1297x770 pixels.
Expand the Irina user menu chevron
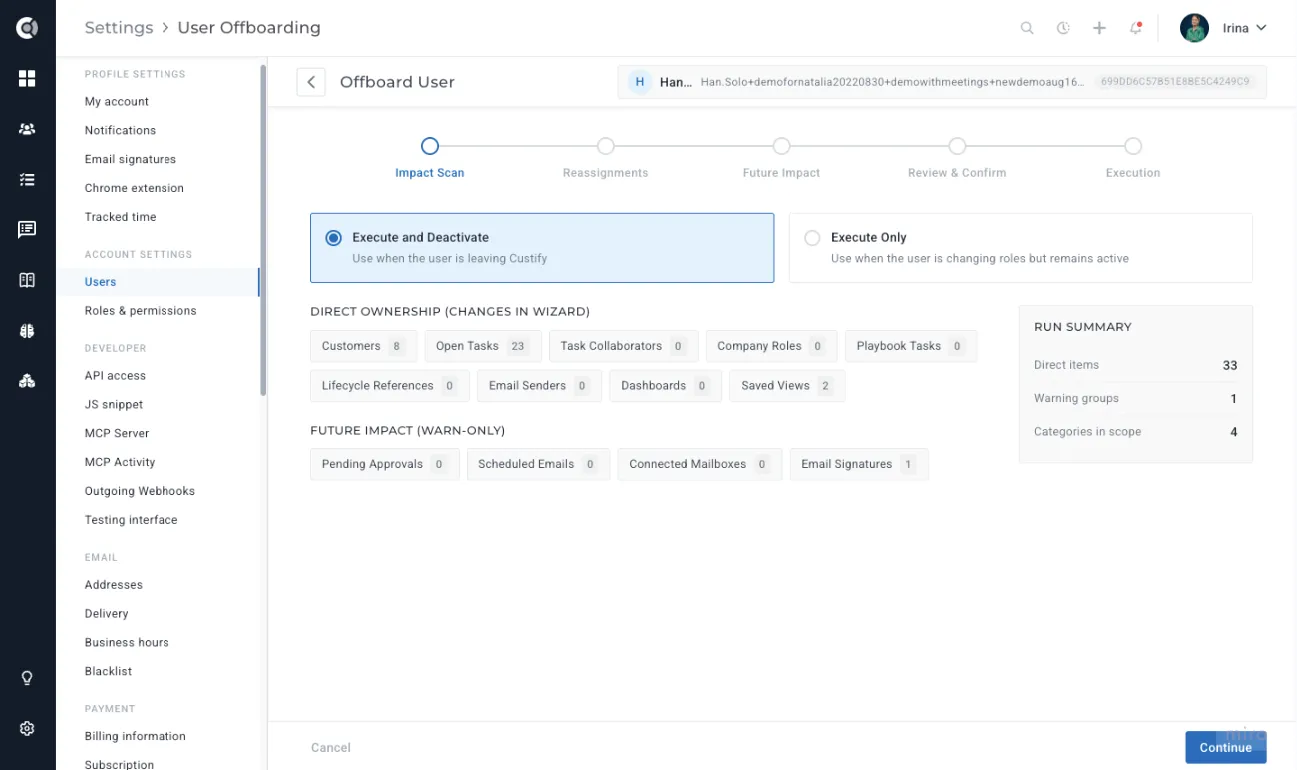[1261, 28]
